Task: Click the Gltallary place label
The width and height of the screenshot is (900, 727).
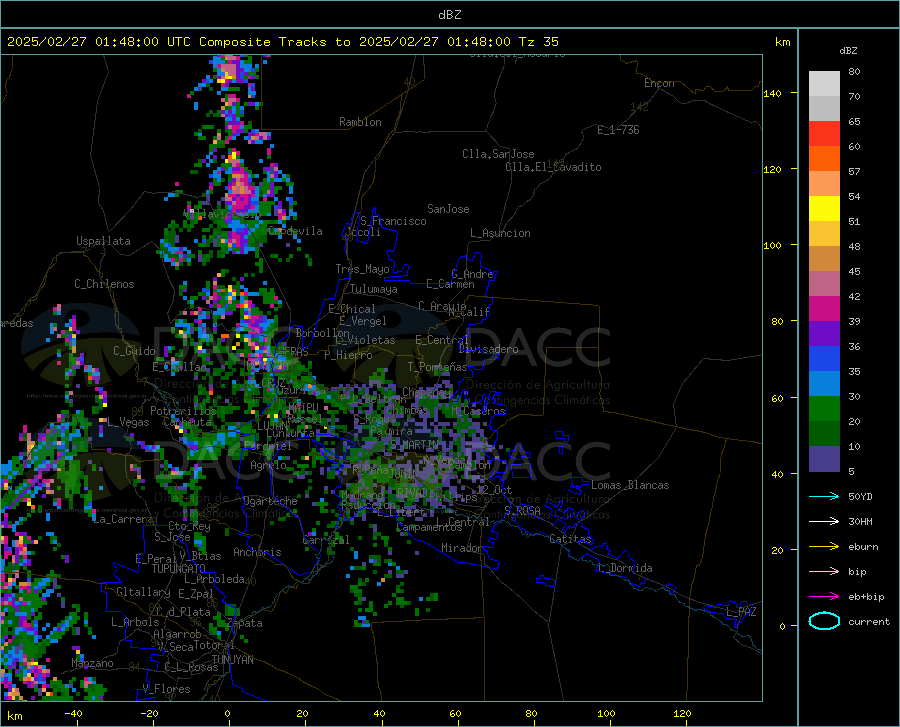Action: tap(143, 592)
